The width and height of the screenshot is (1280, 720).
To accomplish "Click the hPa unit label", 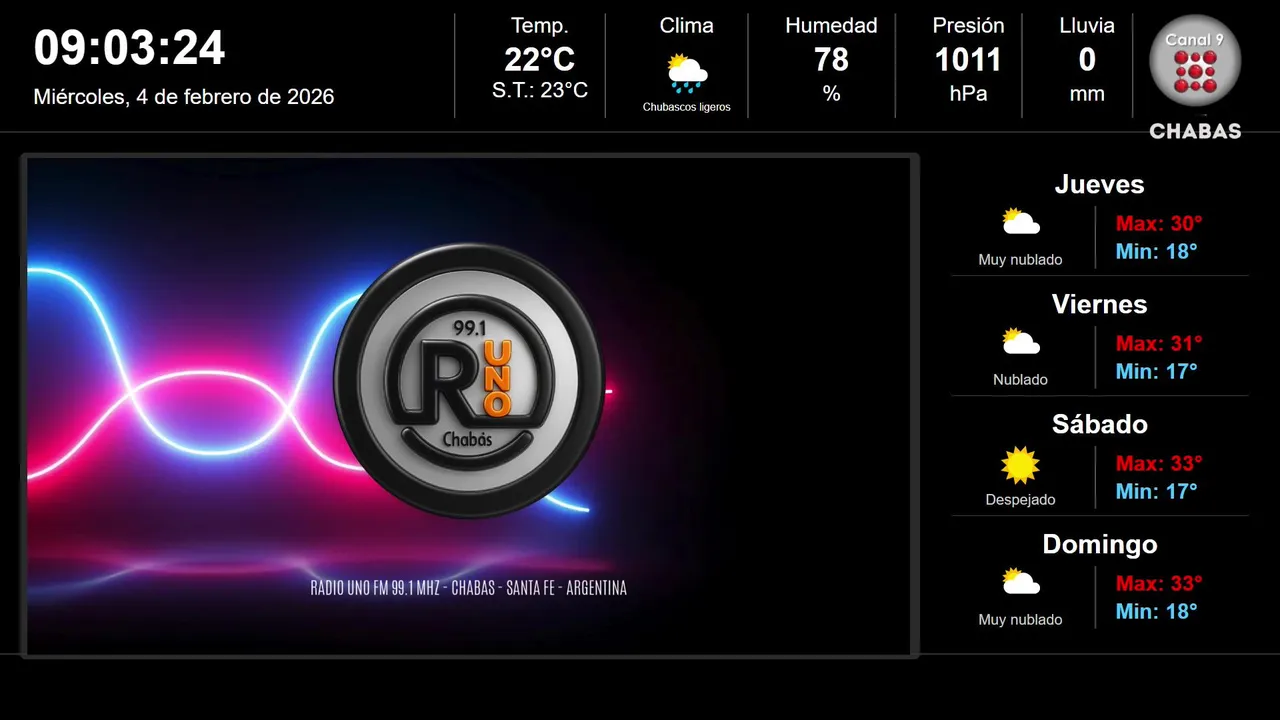I will tap(968, 94).
